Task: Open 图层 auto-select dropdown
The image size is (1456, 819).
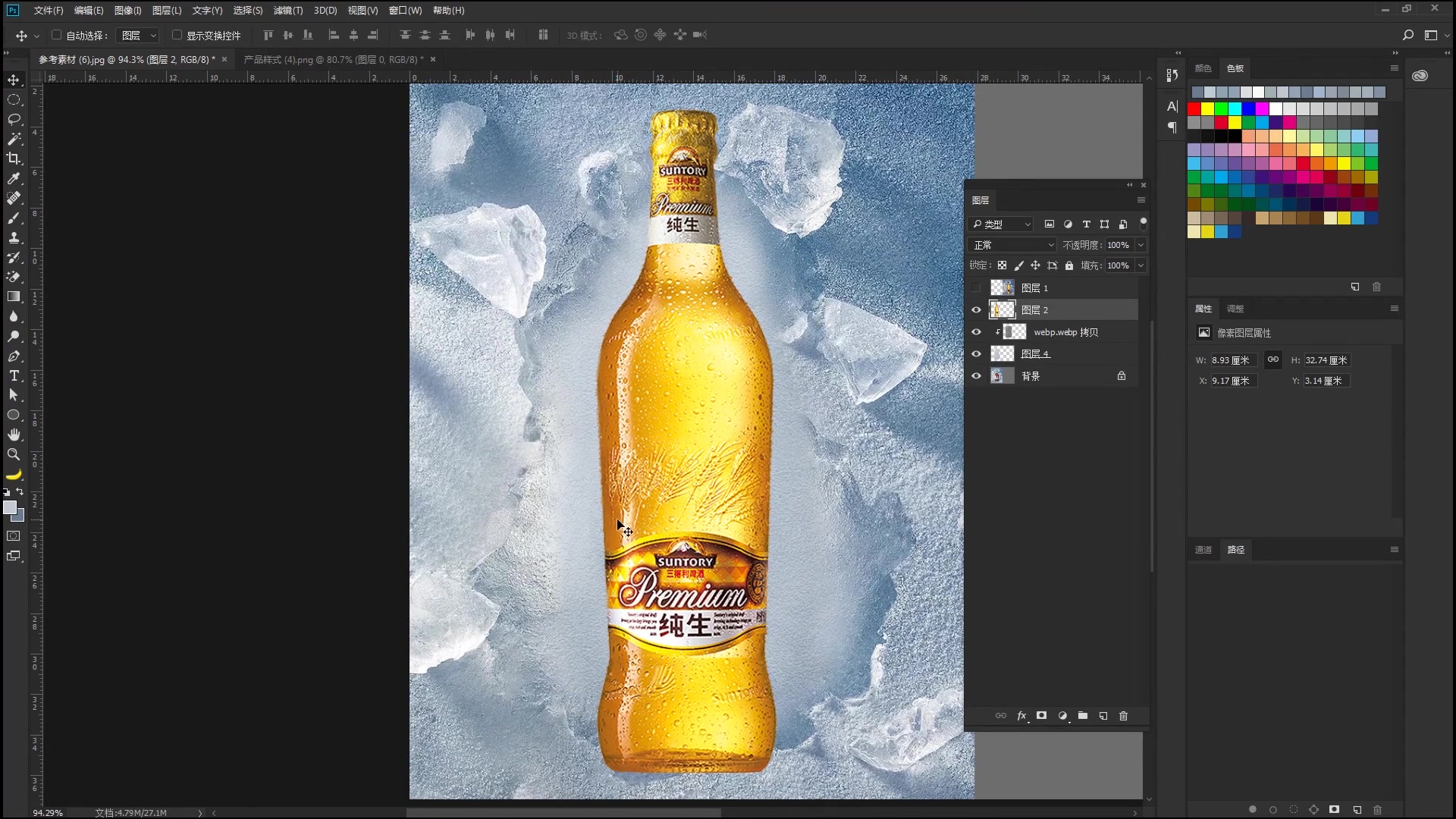Action: [138, 36]
